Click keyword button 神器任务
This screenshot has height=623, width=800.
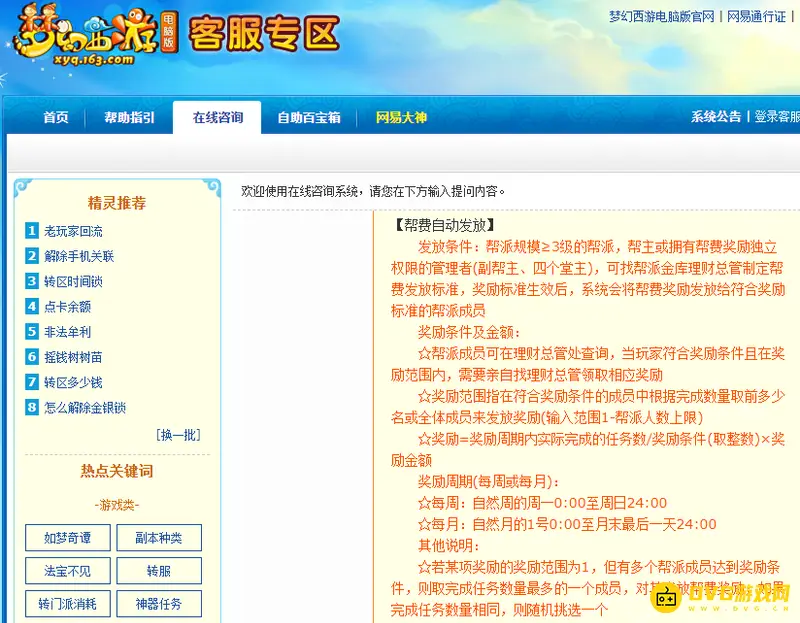coord(159,604)
